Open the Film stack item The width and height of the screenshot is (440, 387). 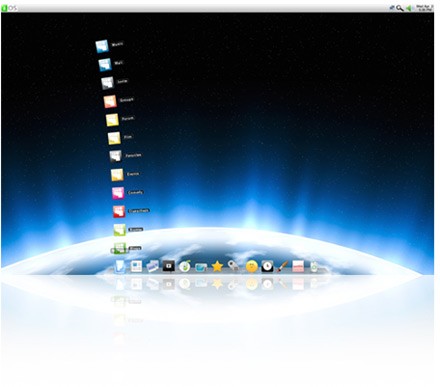point(114,138)
